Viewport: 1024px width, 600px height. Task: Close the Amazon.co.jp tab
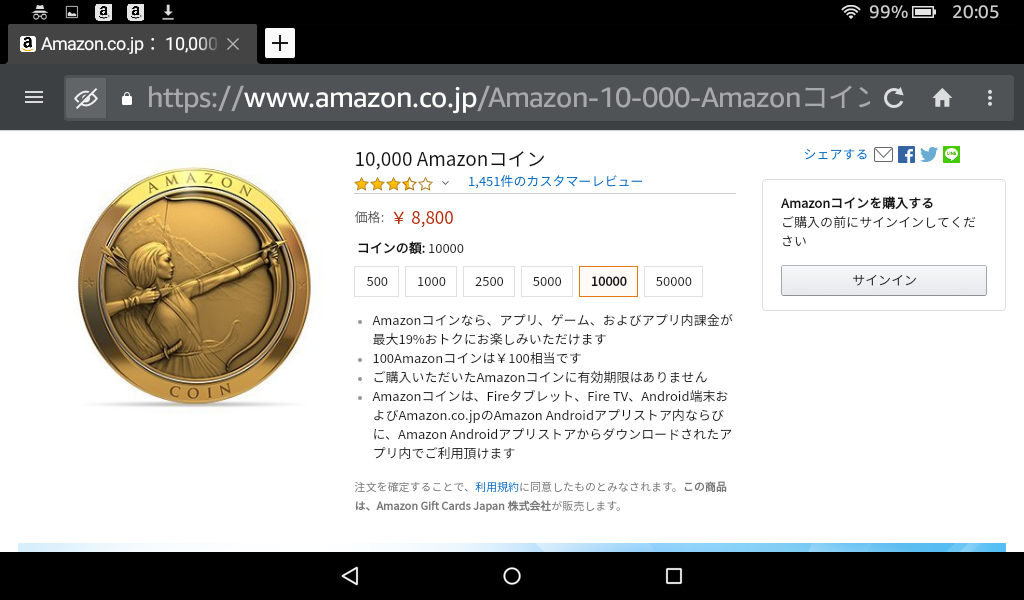(232, 44)
